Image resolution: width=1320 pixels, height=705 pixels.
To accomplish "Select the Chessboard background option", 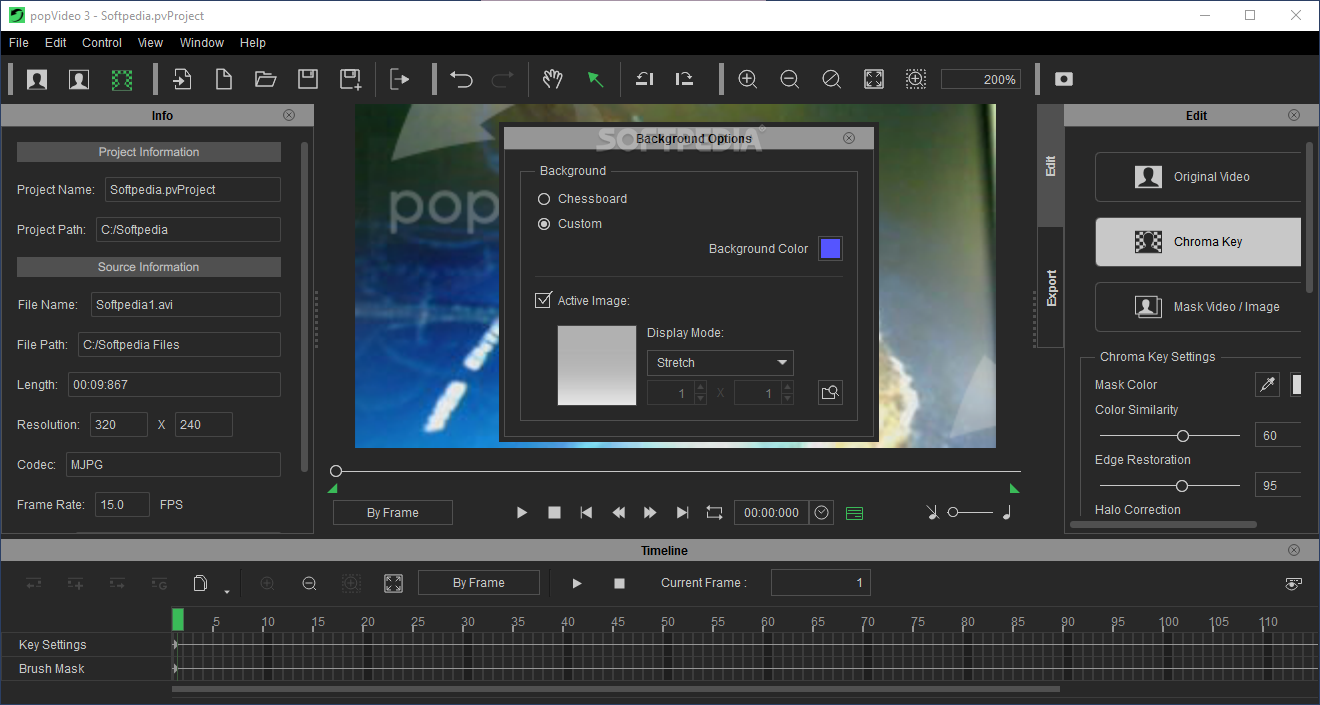I will (545, 199).
